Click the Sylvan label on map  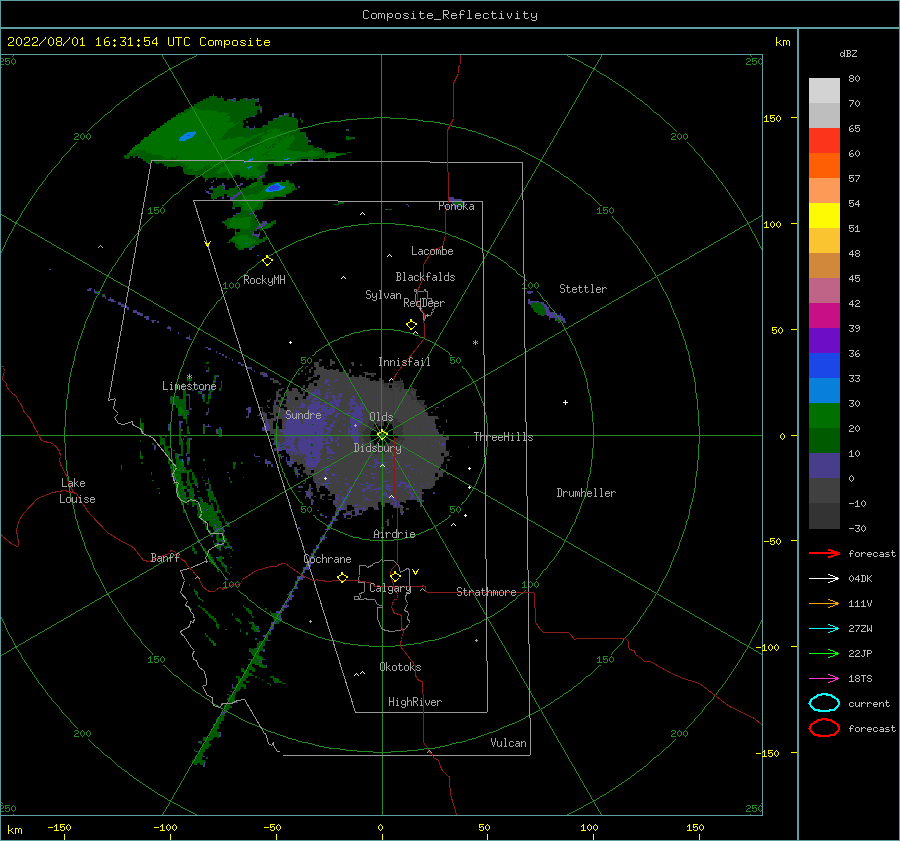(x=383, y=295)
